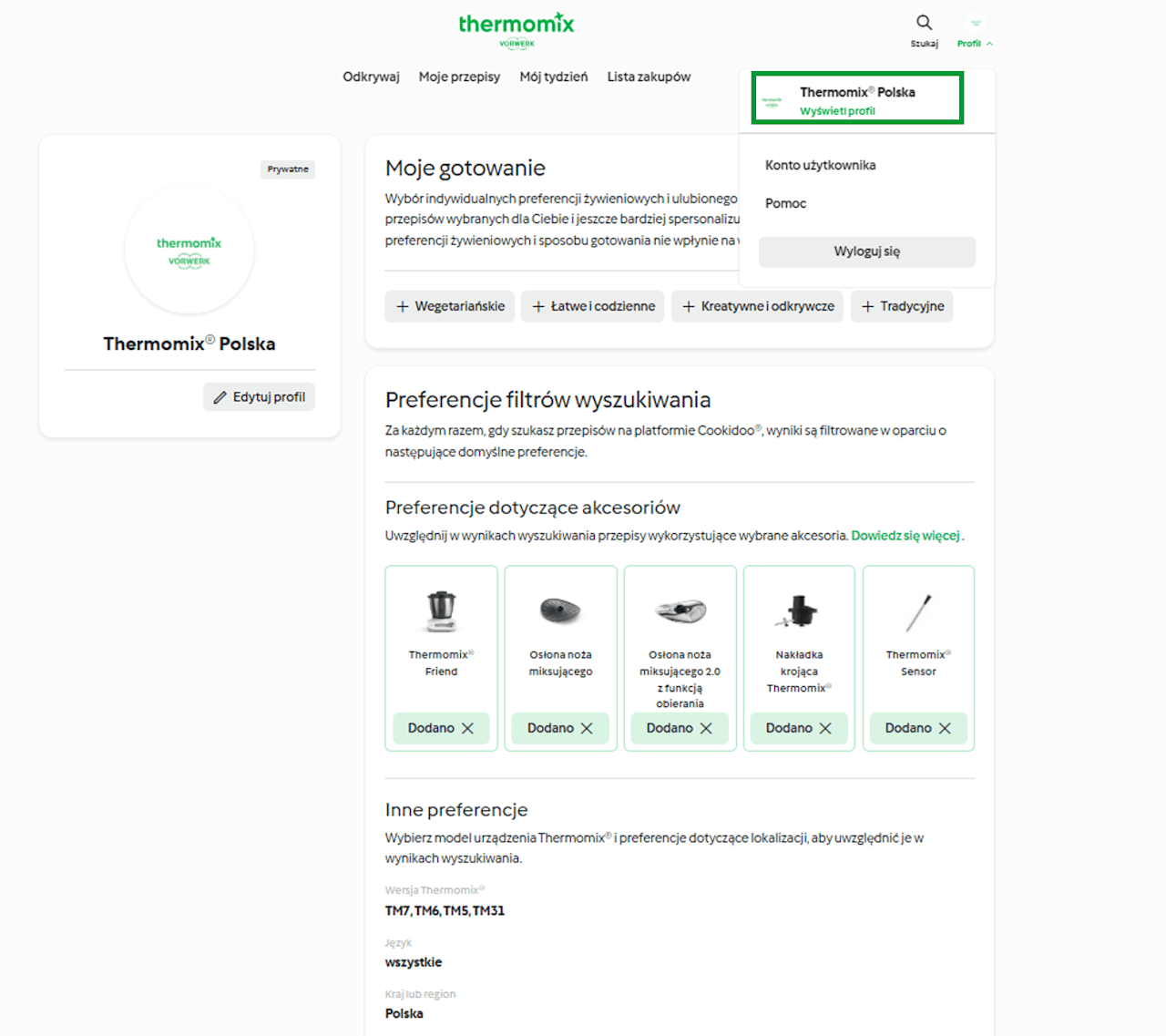Follow the Dowiedz się więcej link

pyautogui.click(x=905, y=536)
